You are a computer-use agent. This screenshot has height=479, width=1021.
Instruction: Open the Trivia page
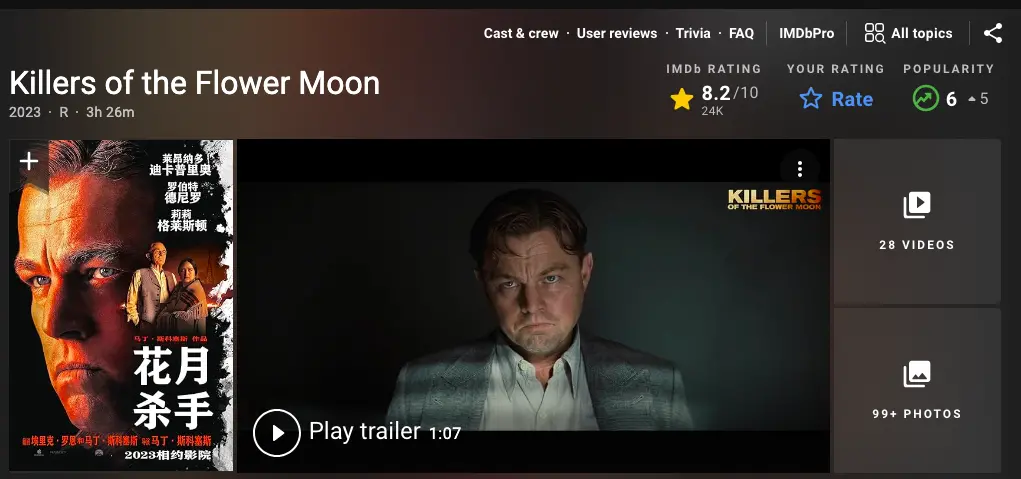pos(693,33)
